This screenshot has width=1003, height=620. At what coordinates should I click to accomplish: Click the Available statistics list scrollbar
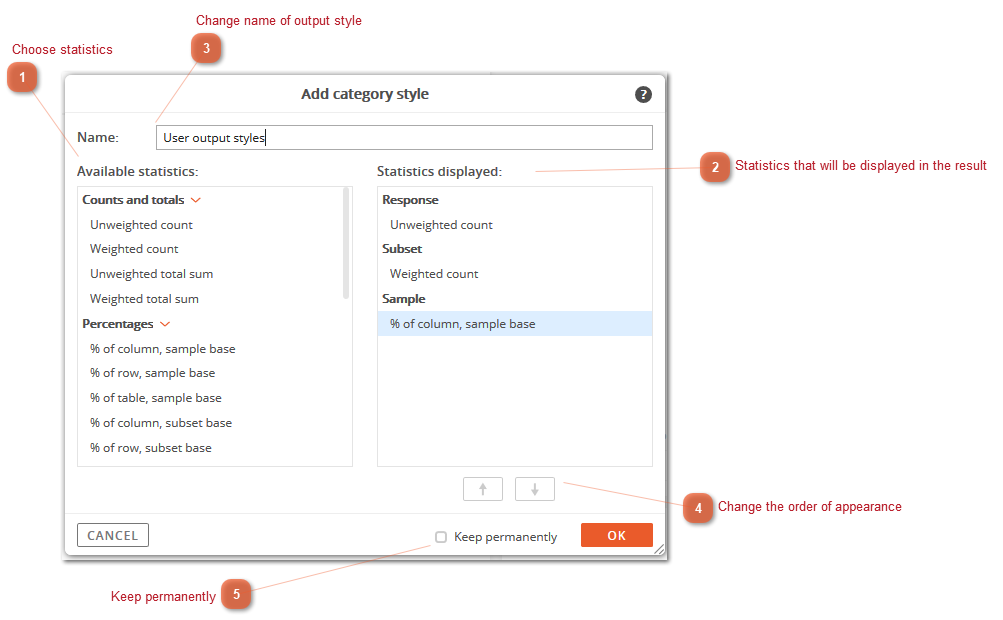[x=346, y=243]
